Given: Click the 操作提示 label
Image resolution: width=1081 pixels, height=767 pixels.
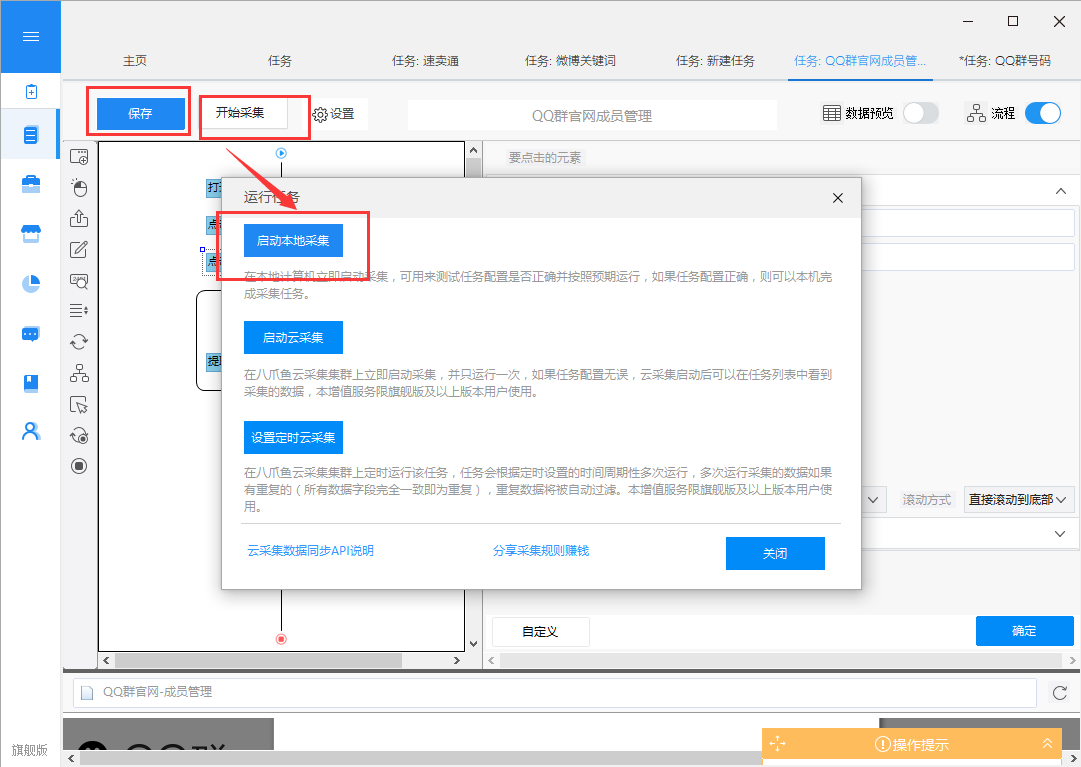Looking at the screenshot, I should click(920, 744).
